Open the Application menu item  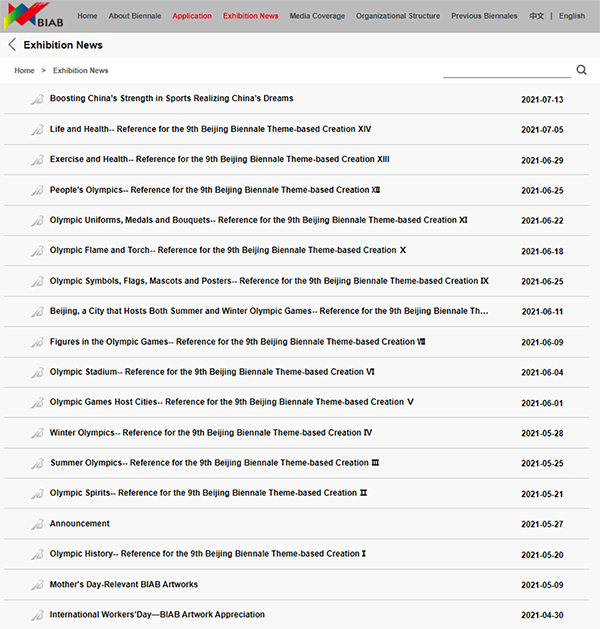point(192,16)
